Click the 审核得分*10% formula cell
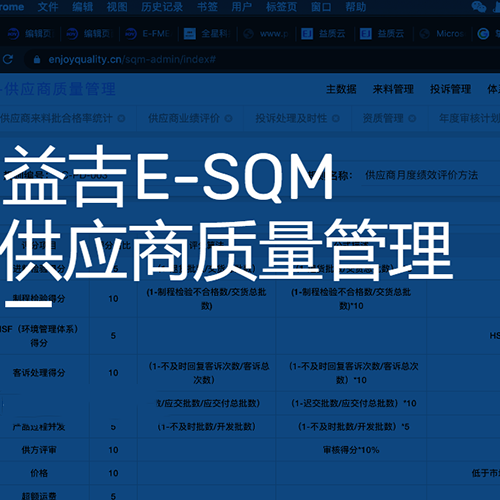The height and width of the screenshot is (500, 500). point(351,450)
